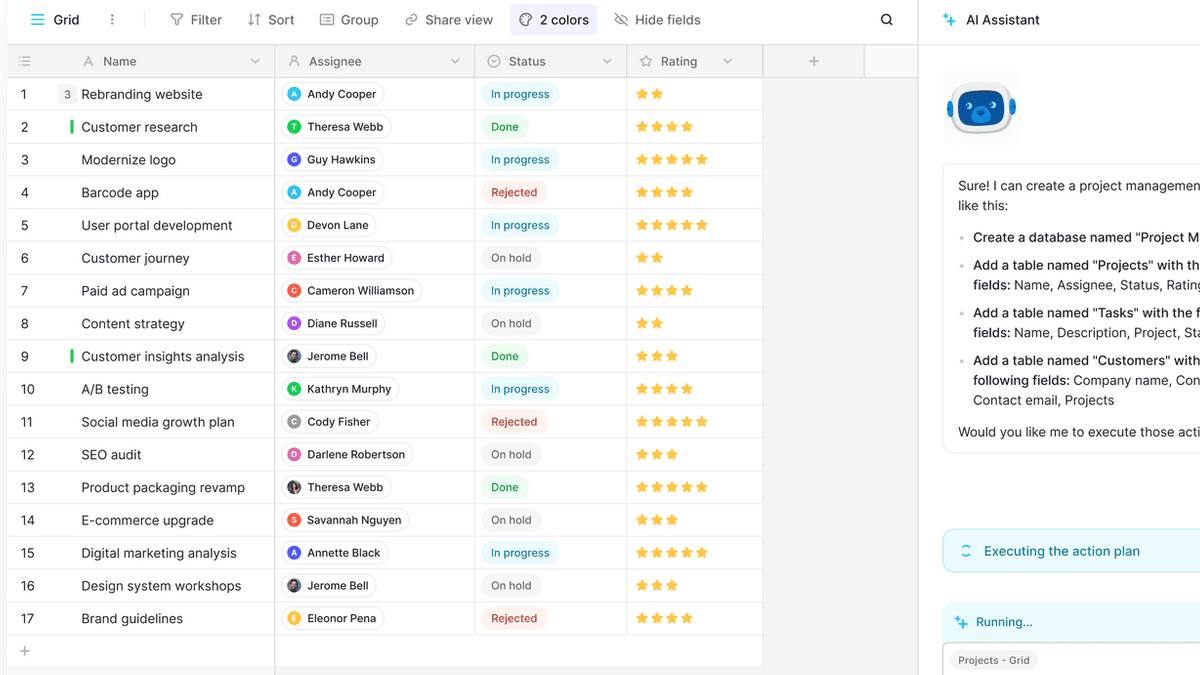The width and height of the screenshot is (1200, 675).
Task: Click the row selector icon in header
Action: point(25,61)
